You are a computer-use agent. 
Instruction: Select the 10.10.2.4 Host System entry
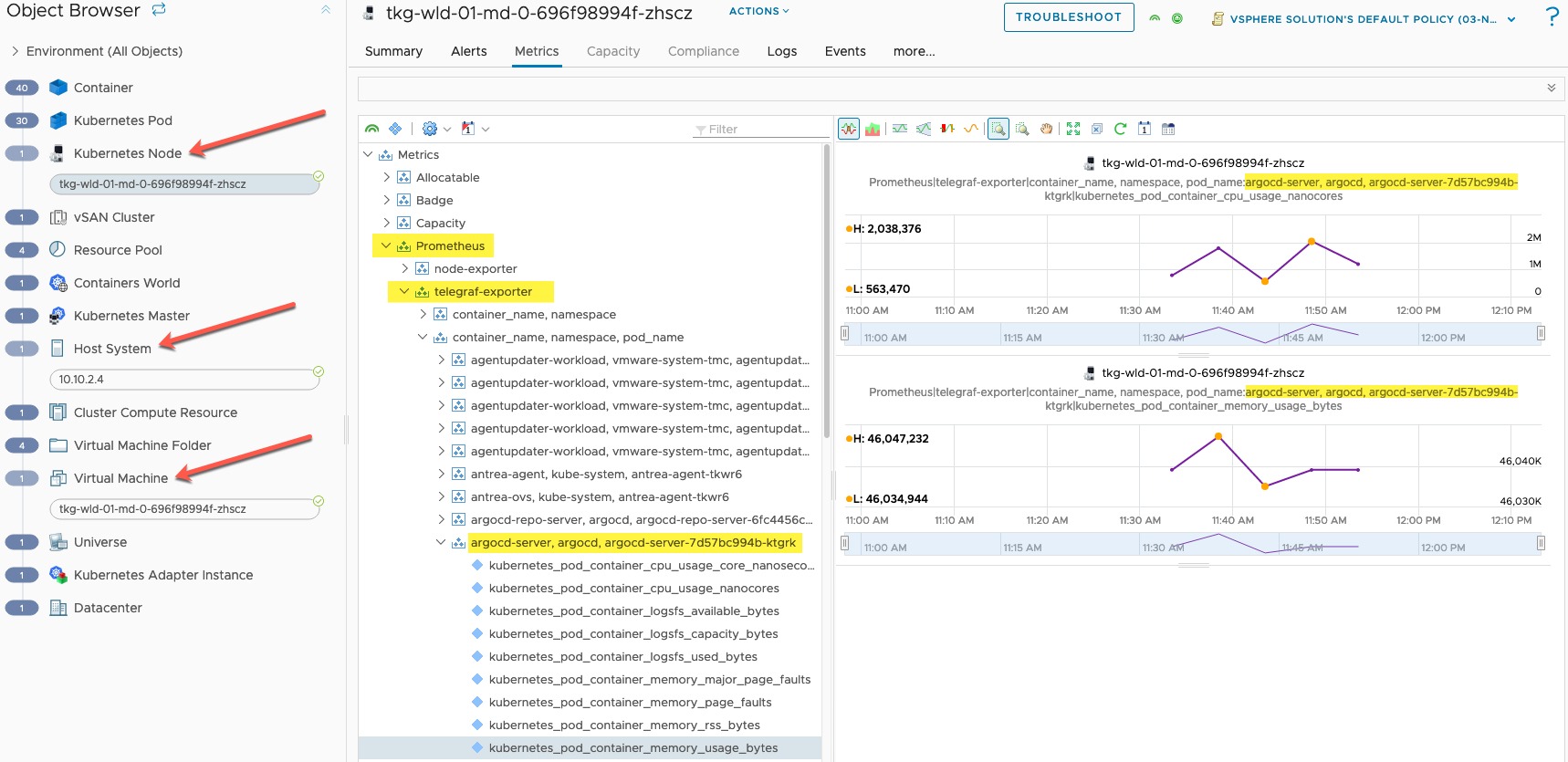185,379
